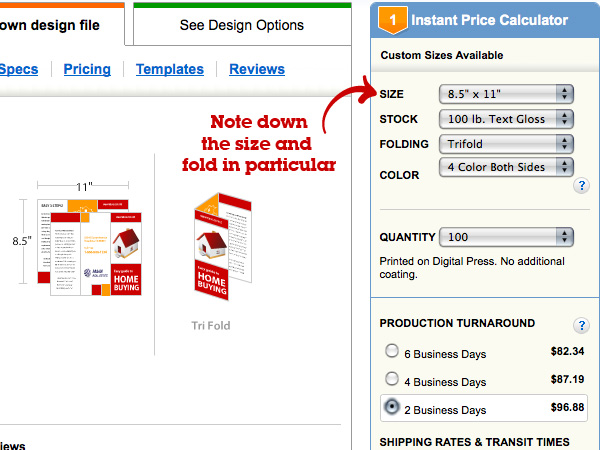Switch to the own design file tab
Viewport: 600px width, 450px height.
62,25
